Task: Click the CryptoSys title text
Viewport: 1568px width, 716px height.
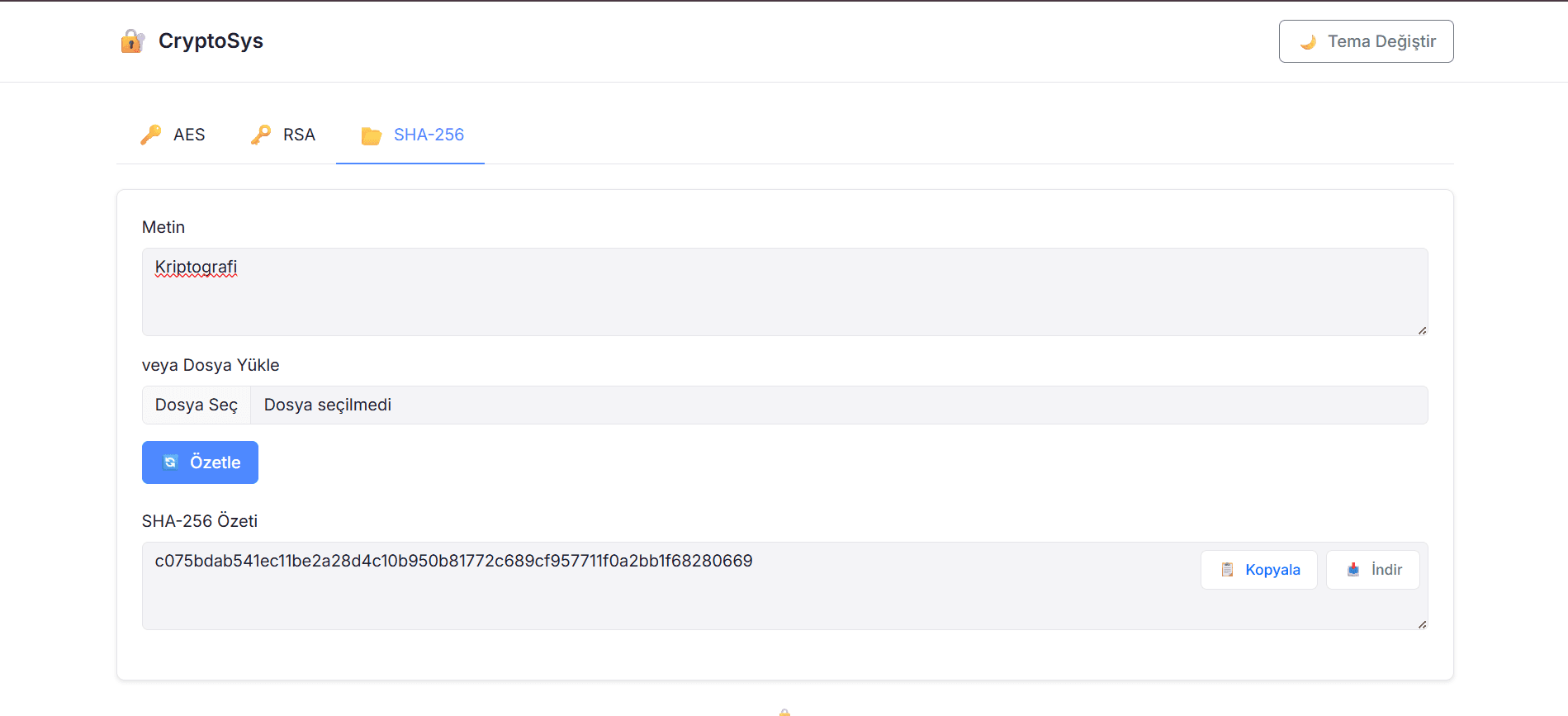Action: 211,40
